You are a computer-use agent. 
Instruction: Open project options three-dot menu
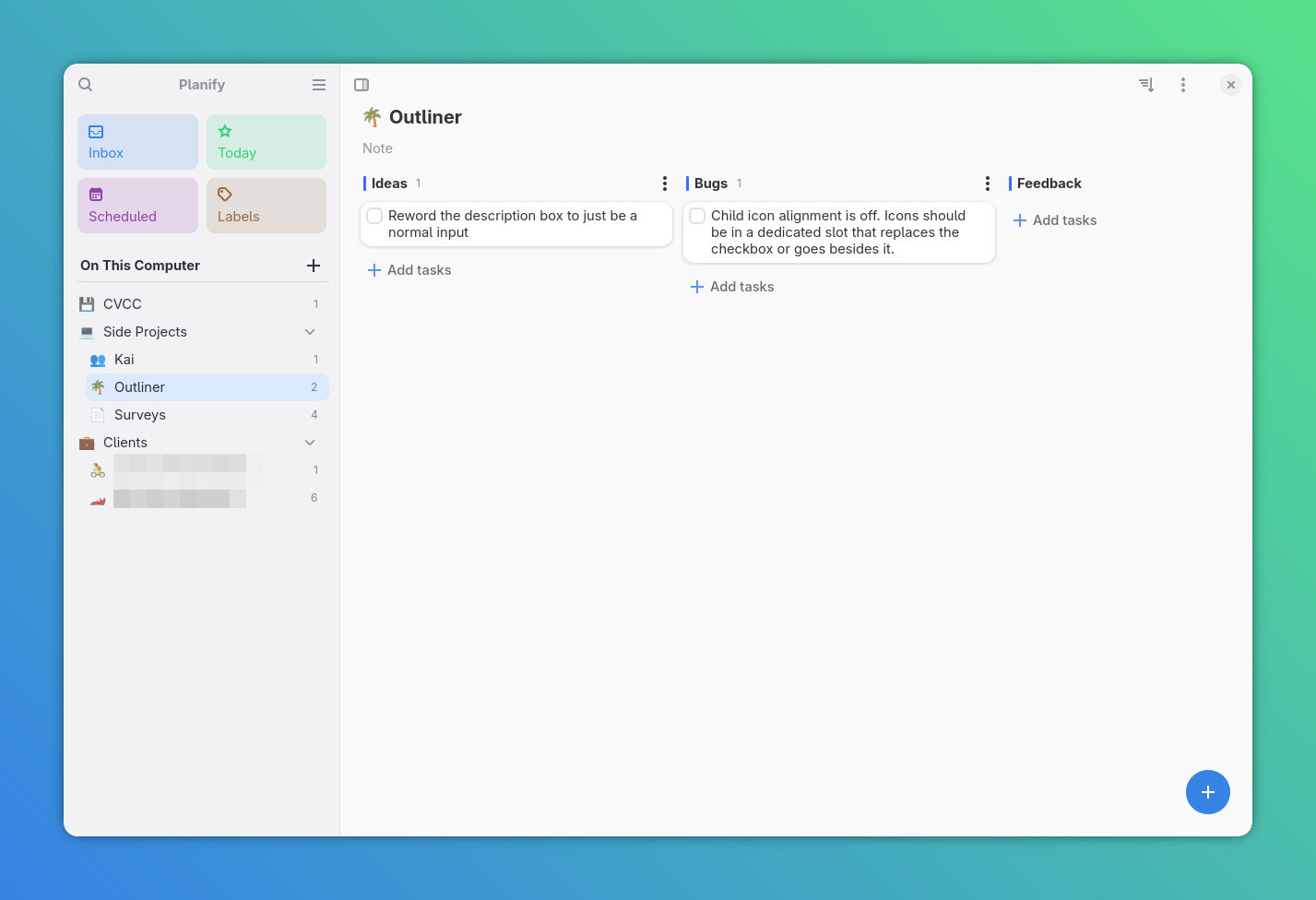click(1183, 85)
